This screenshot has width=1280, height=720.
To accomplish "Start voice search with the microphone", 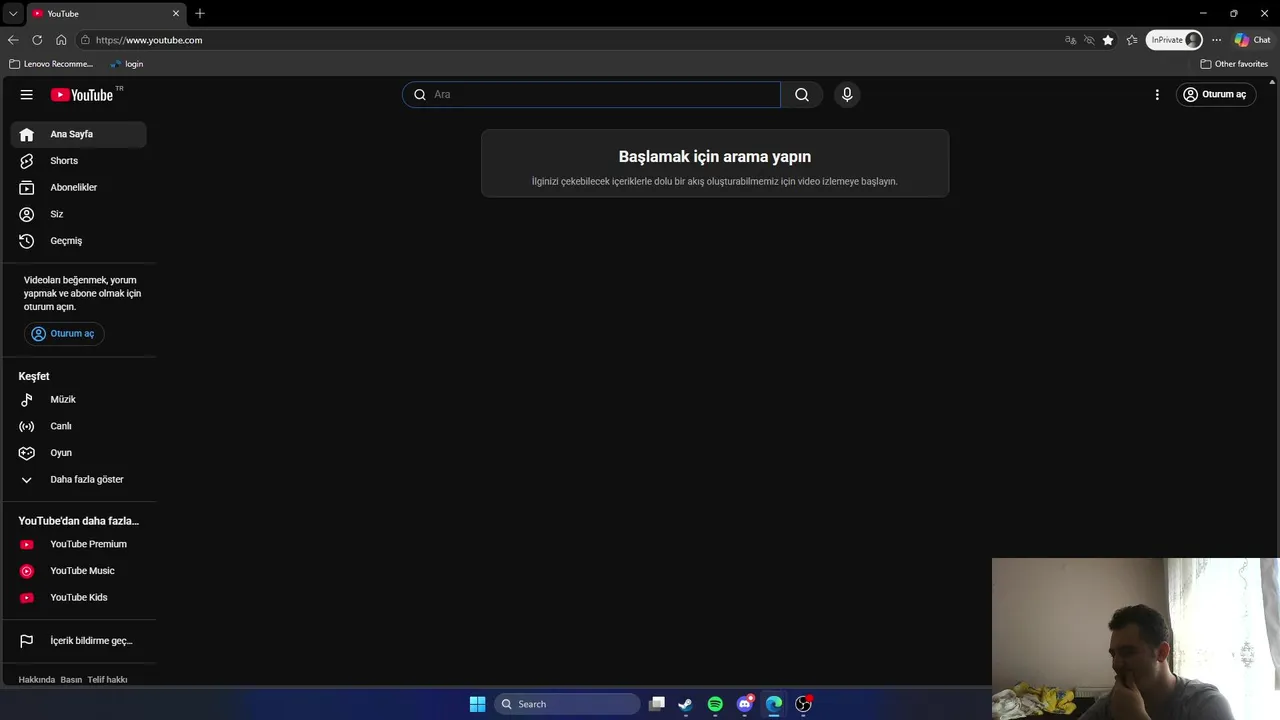I will coord(847,94).
